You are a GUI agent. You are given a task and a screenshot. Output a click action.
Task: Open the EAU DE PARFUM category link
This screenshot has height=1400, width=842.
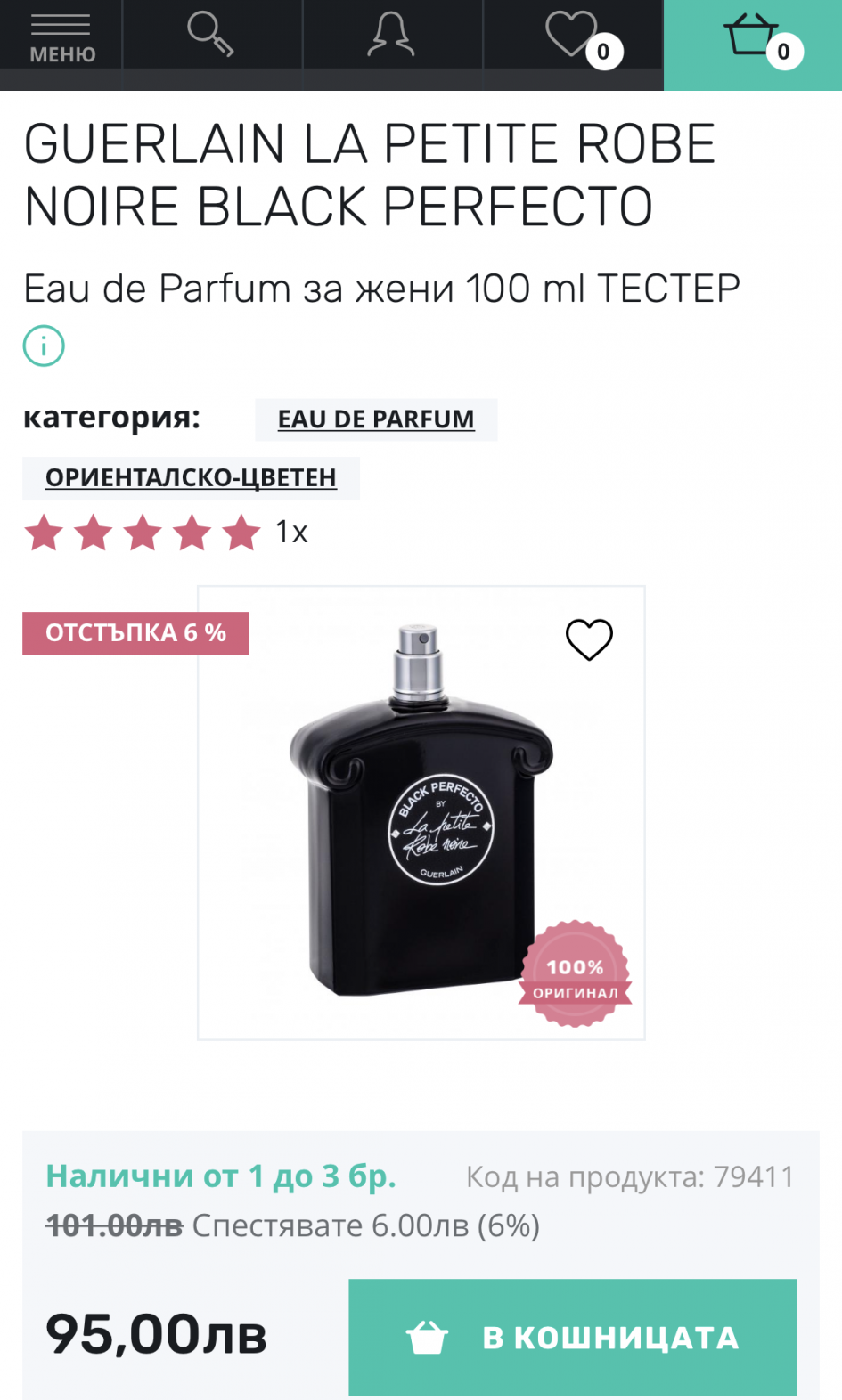pos(376,419)
